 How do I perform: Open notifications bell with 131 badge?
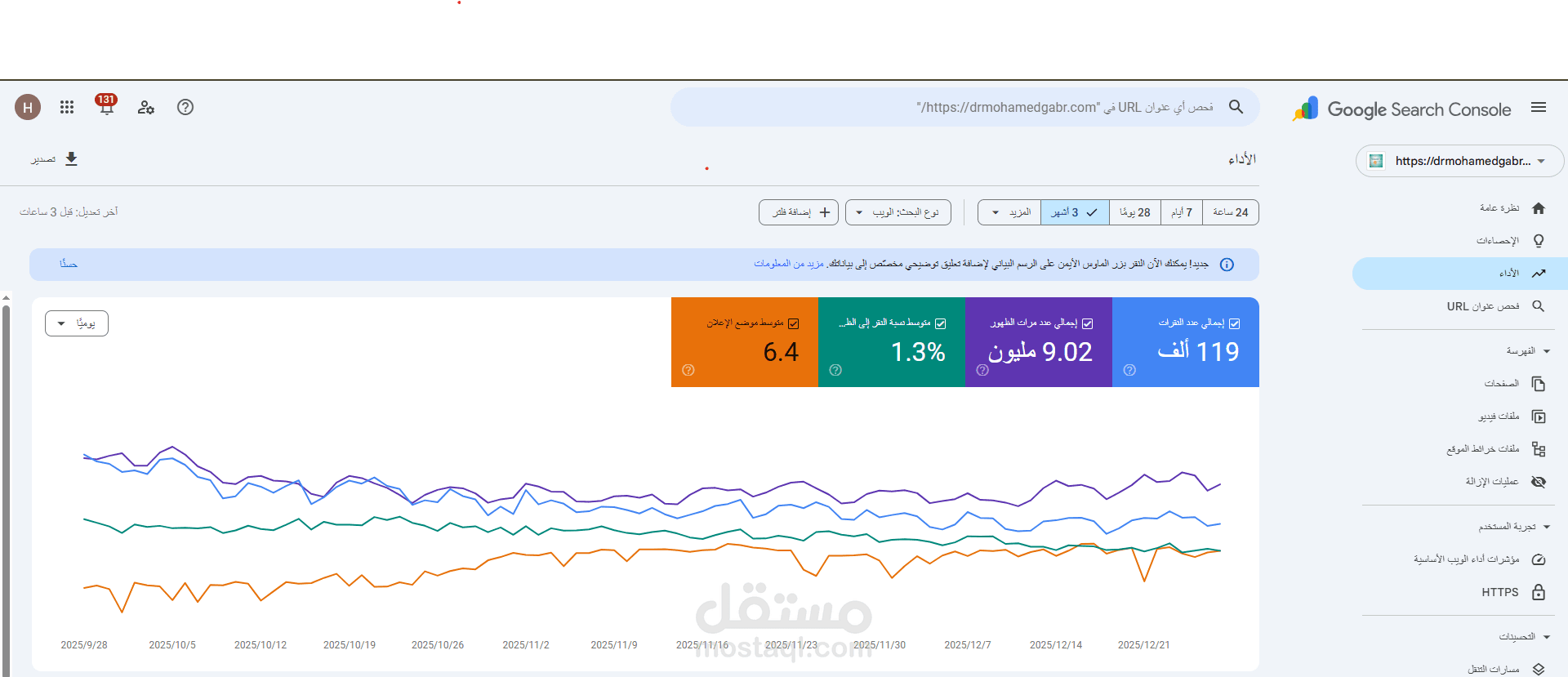[106, 105]
